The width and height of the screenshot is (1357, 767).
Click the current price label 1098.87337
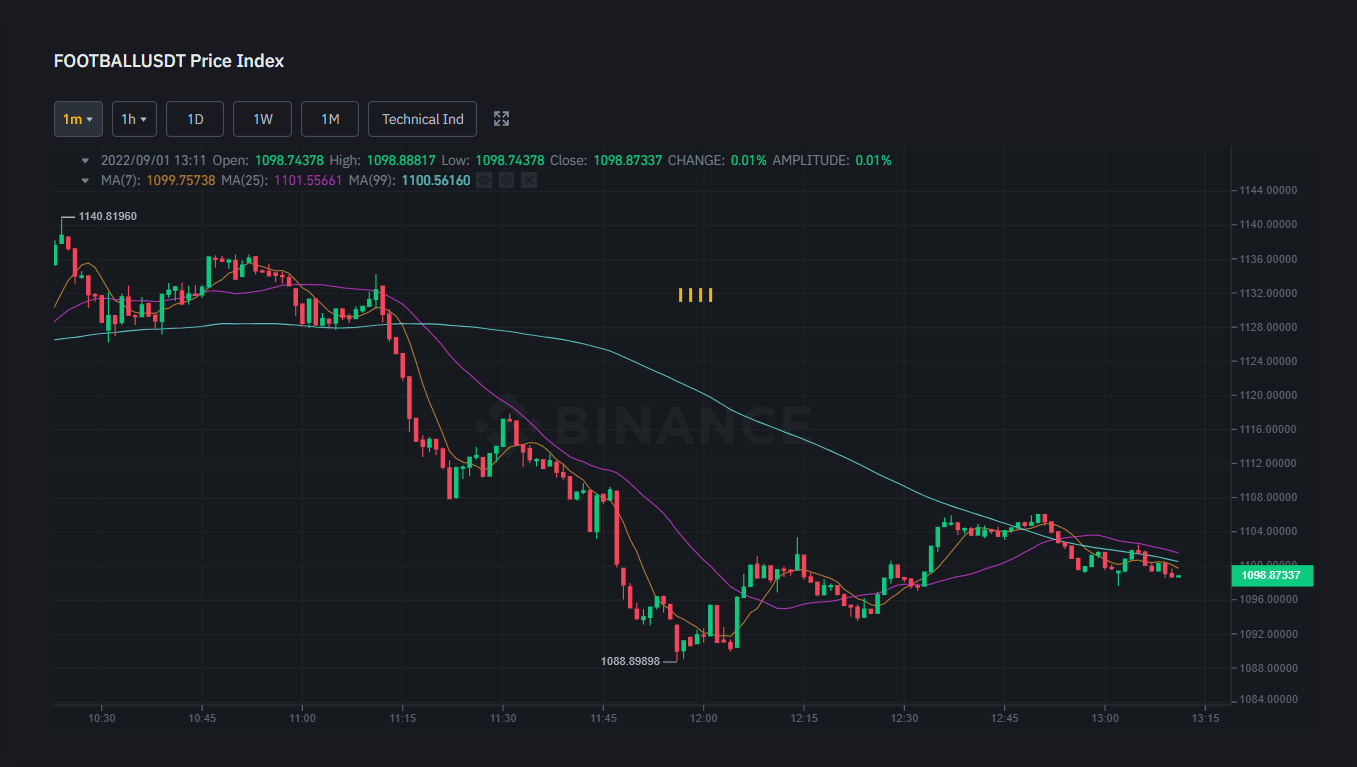pyautogui.click(x=1271, y=575)
